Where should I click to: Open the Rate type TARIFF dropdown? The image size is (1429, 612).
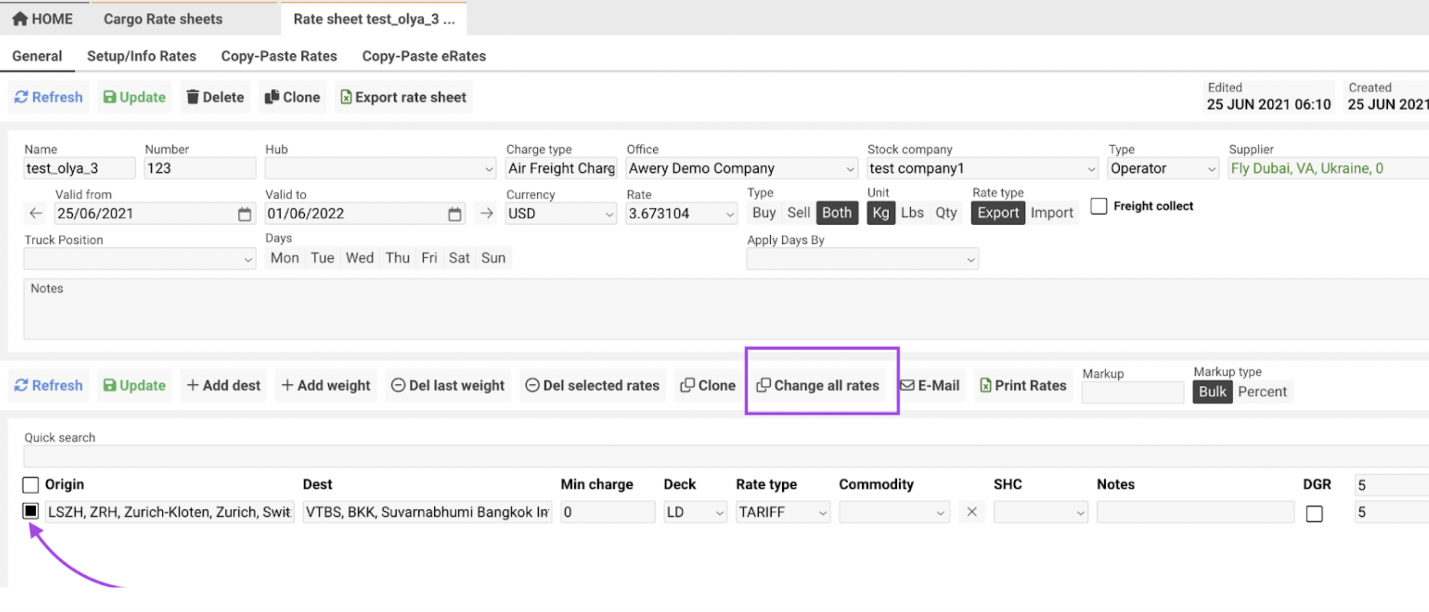coord(783,512)
